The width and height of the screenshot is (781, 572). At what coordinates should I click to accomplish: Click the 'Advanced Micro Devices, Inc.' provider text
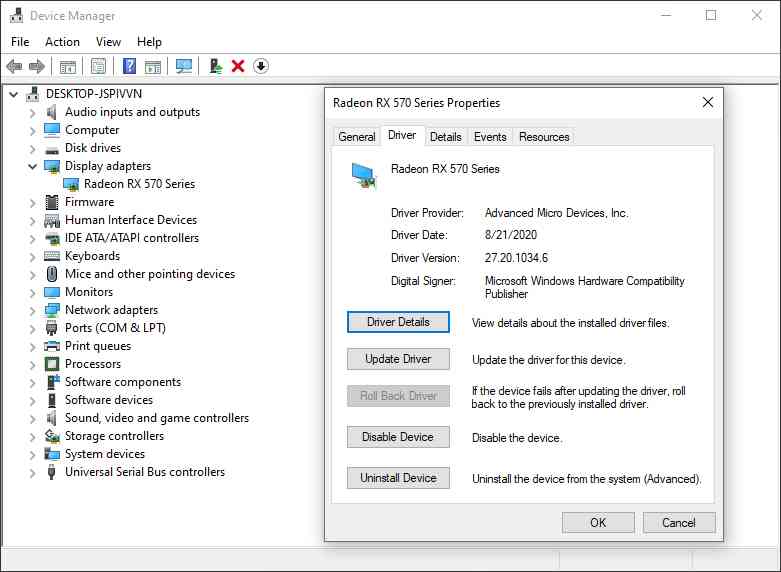(x=556, y=213)
